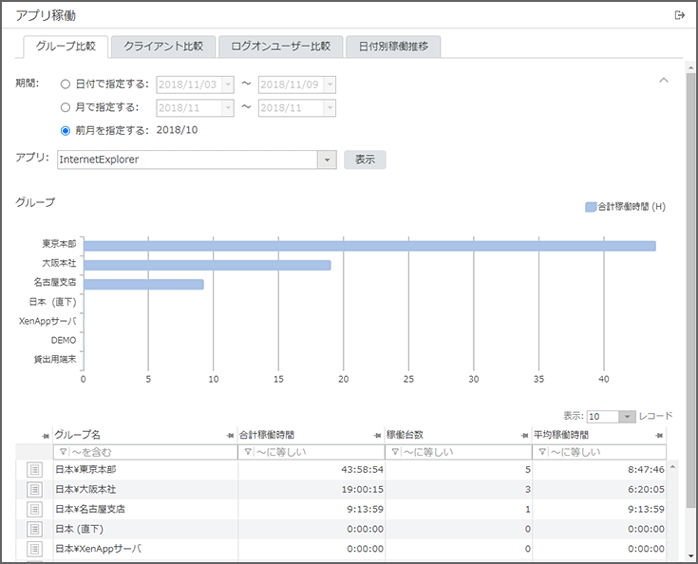Click filter icon in グループ名 column
Screen dimensions: 698x564
(62, 453)
